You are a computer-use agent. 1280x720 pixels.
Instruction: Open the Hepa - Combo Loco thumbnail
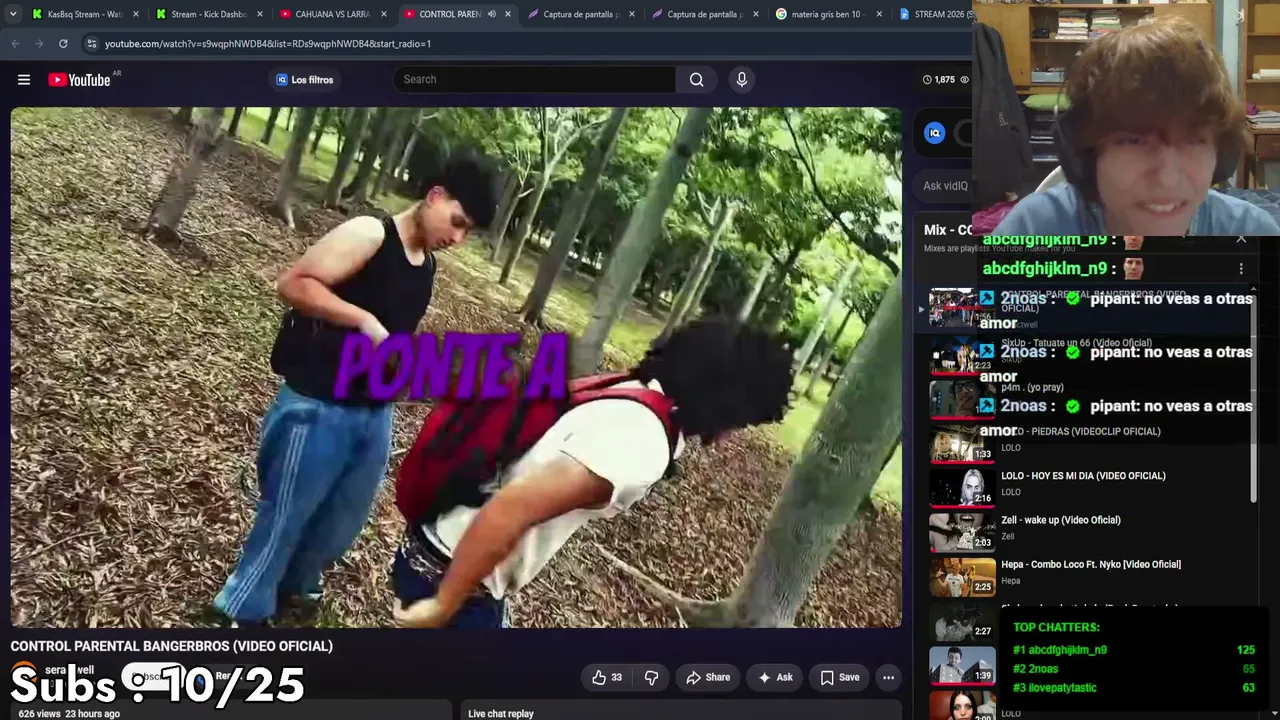962,575
